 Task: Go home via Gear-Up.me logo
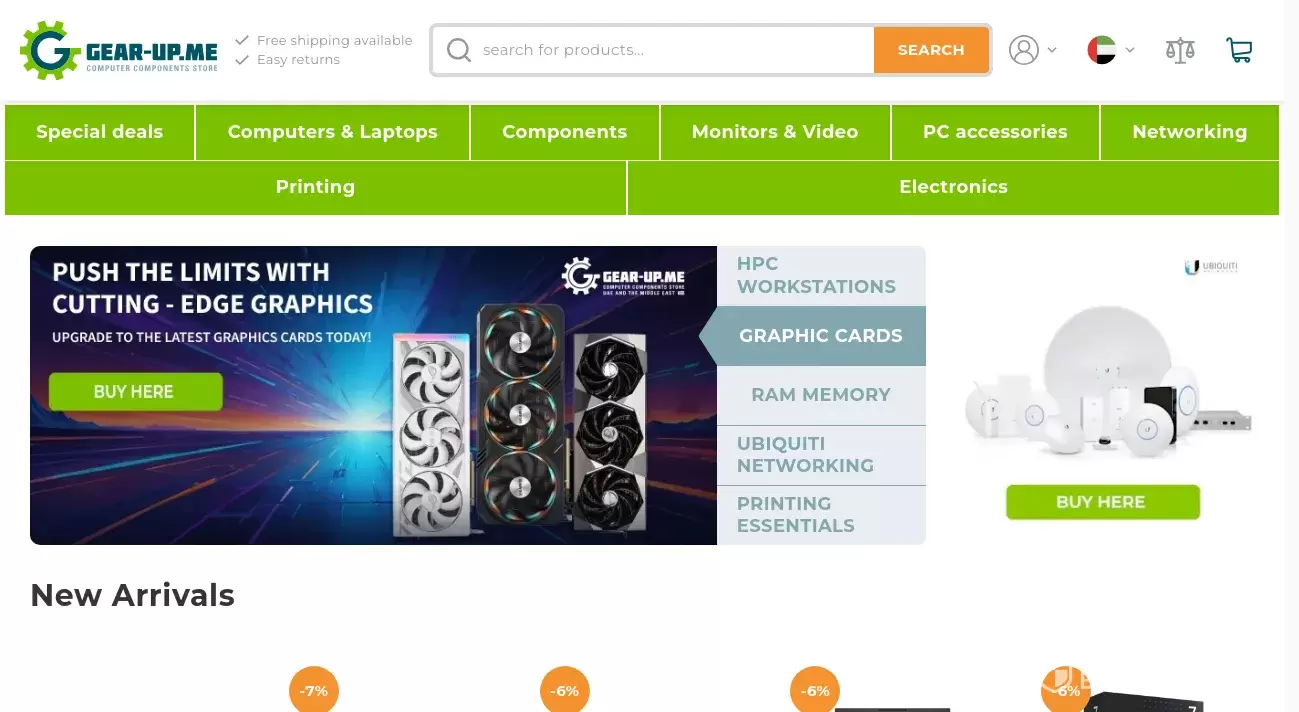point(119,50)
